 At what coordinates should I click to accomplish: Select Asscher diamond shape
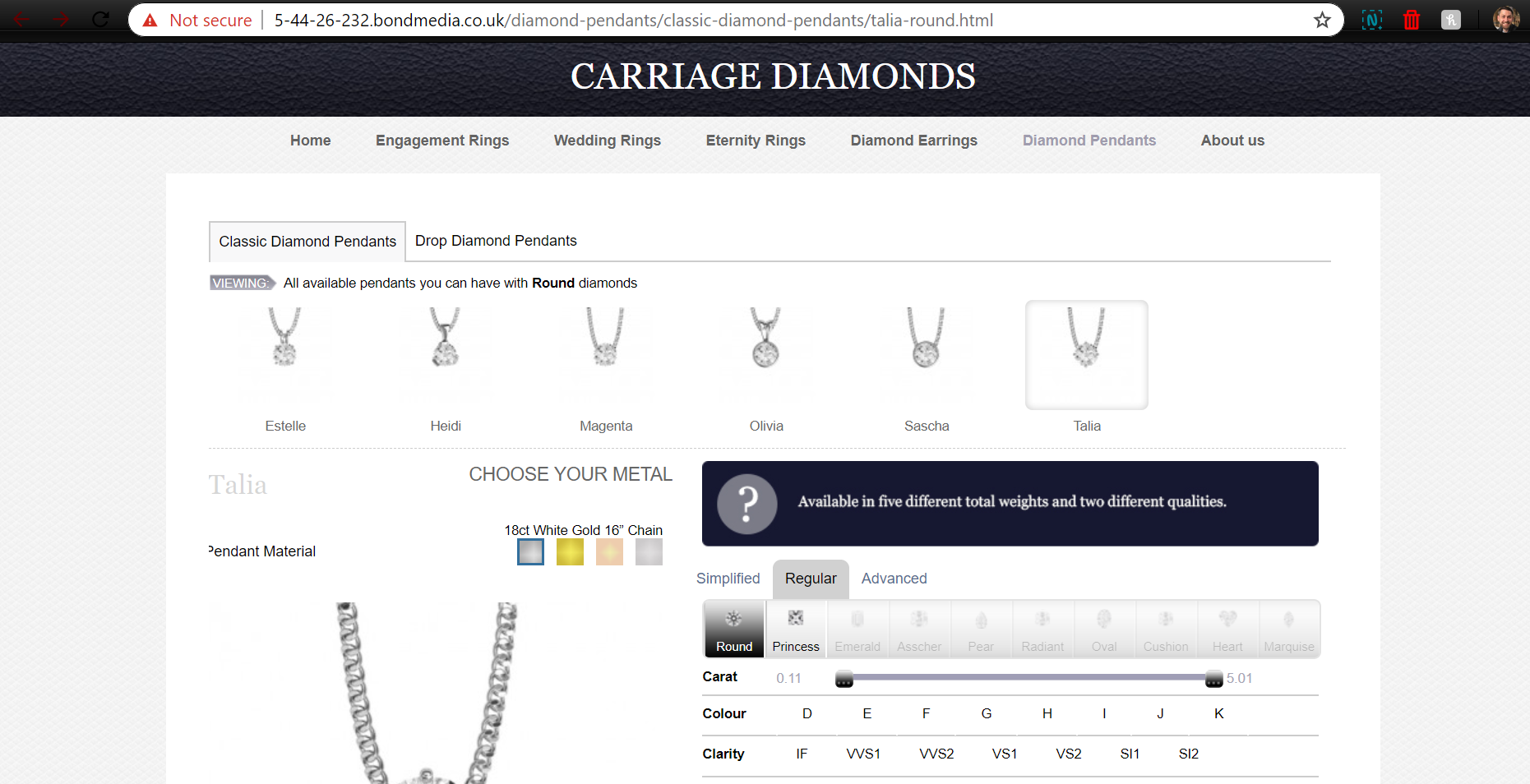coord(919,629)
